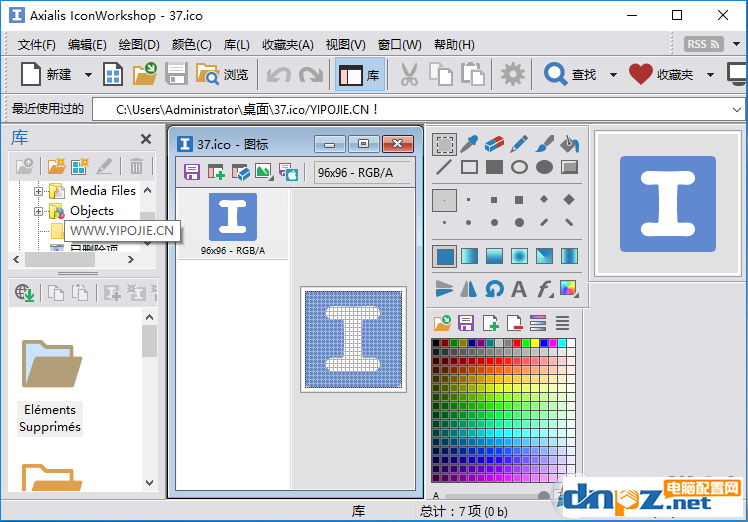The height and width of the screenshot is (522, 748).
Task: Open the 帮助(H) menu
Action: 454,45
